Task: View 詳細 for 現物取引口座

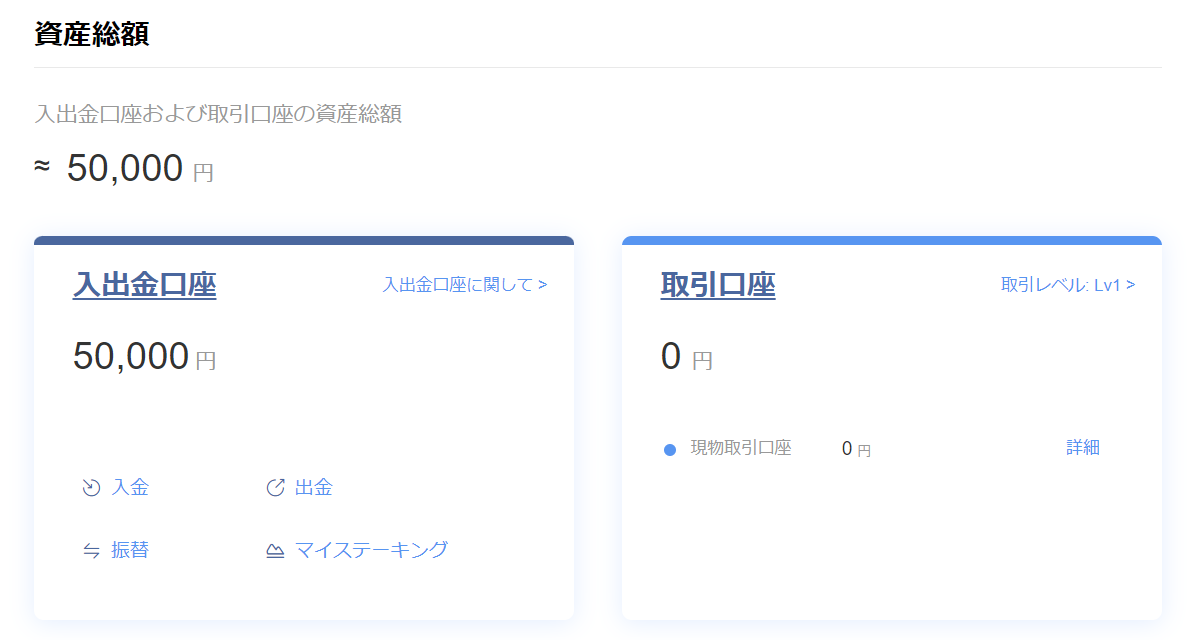Action: coord(1083,448)
